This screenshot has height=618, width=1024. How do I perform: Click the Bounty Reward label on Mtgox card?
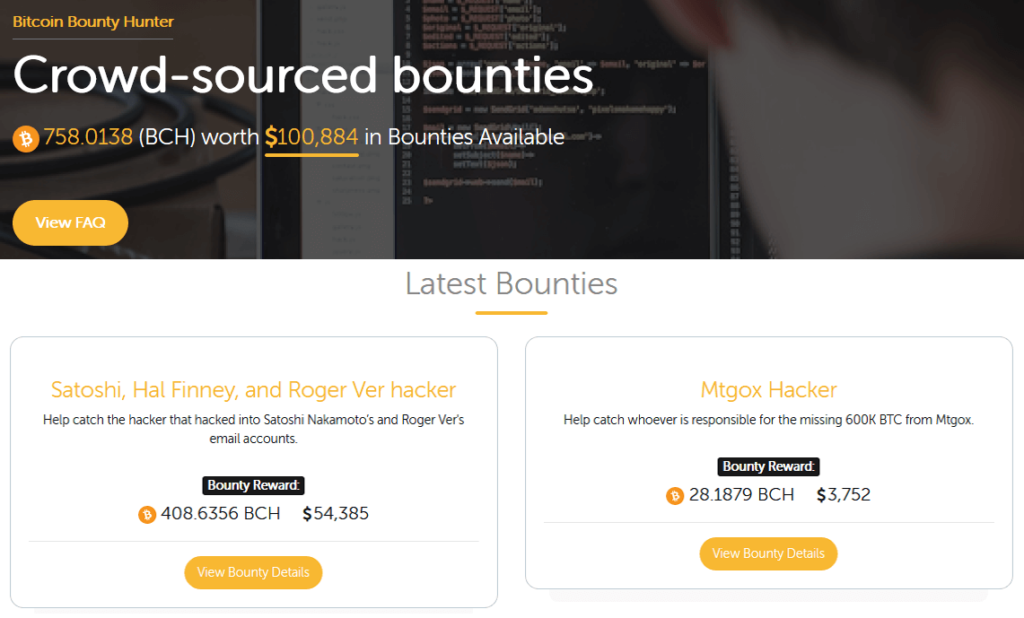point(768,466)
